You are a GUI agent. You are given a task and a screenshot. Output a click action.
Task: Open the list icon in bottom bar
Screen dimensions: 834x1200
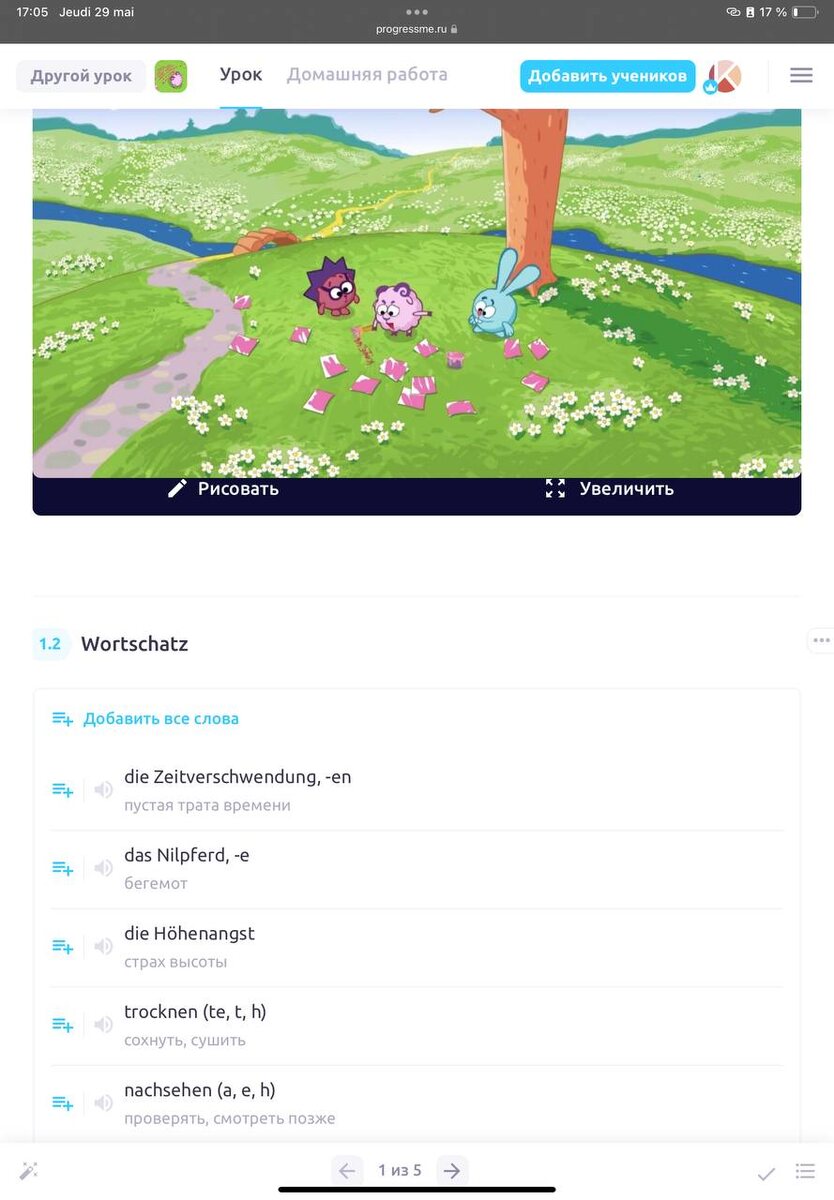pos(805,1171)
